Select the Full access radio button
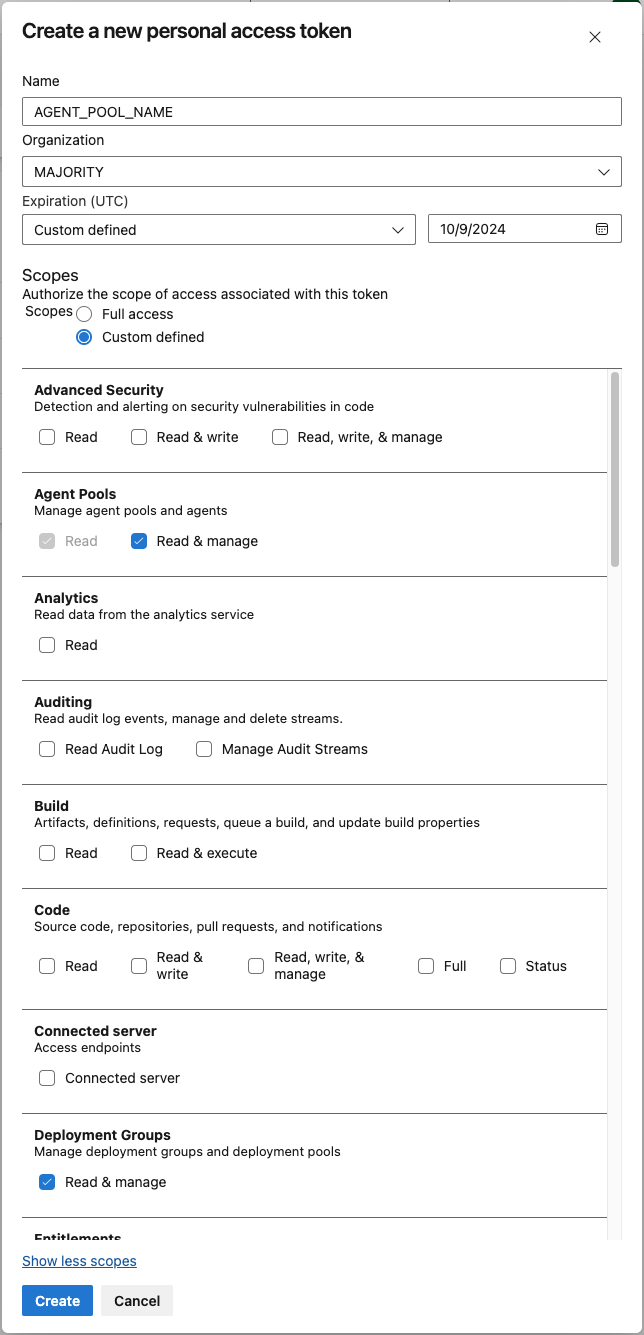This screenshot has width=644, height=1335. (x=85, y=314)
